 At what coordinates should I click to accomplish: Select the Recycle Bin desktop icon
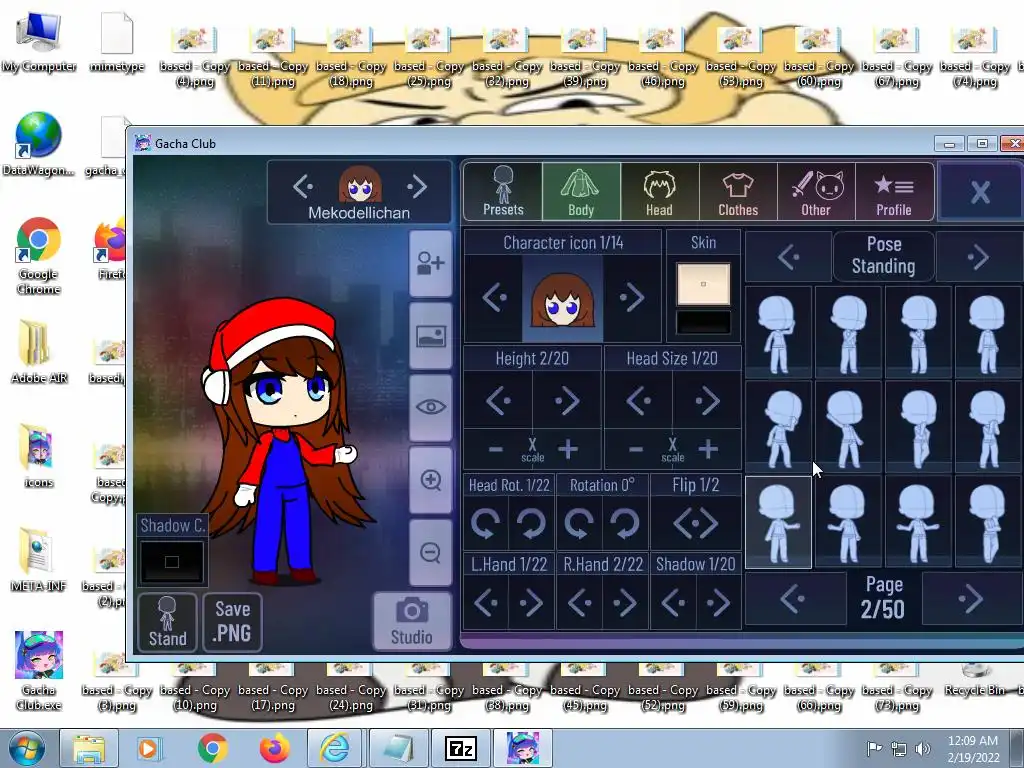[974, 680]
